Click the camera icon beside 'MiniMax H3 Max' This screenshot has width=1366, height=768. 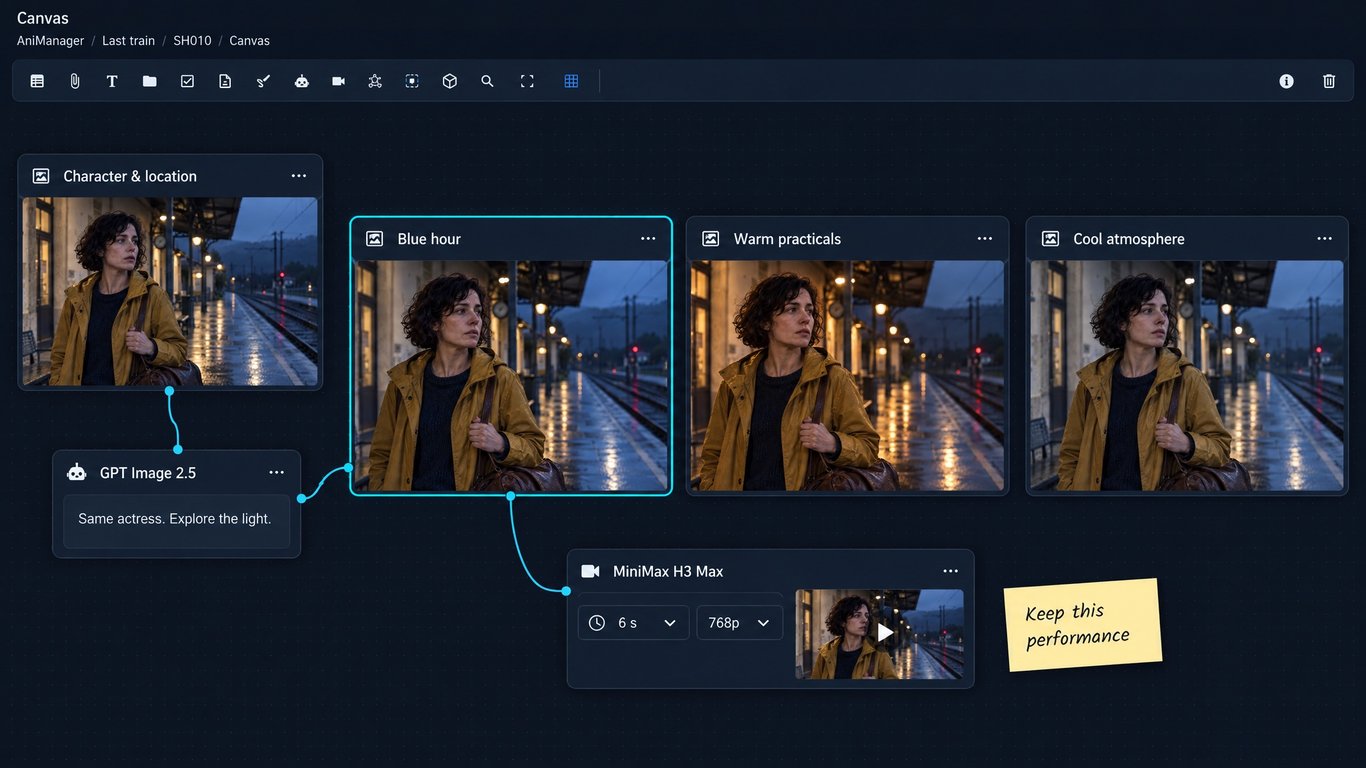click(x=590, y=571)
